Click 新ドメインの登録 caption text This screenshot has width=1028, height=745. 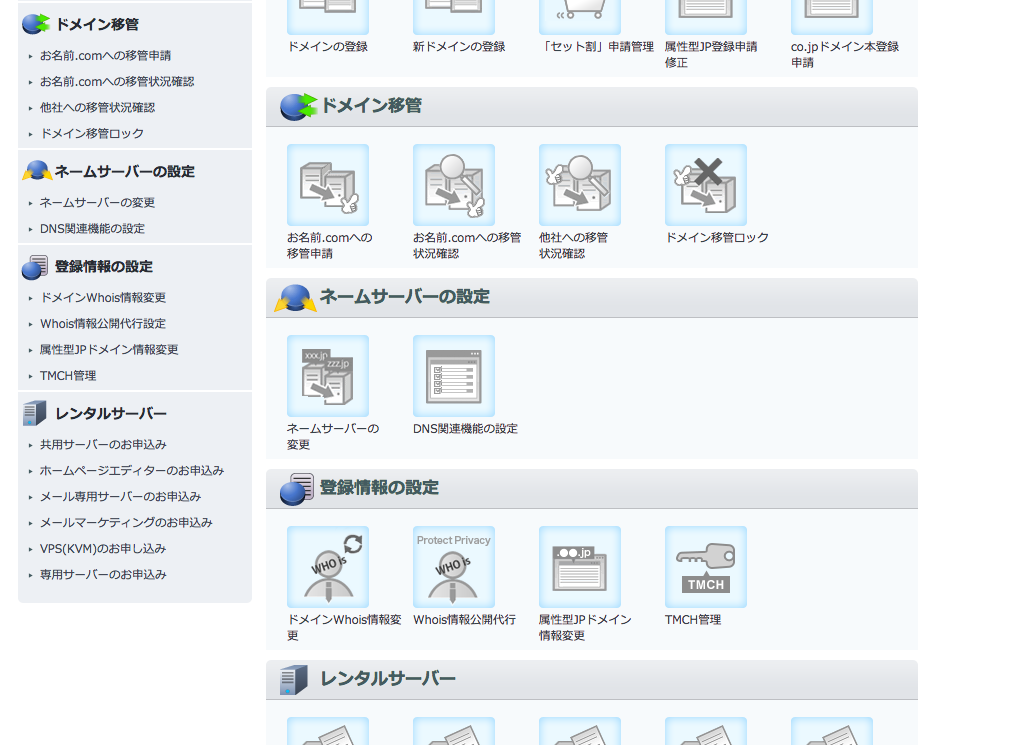(459, 47)
